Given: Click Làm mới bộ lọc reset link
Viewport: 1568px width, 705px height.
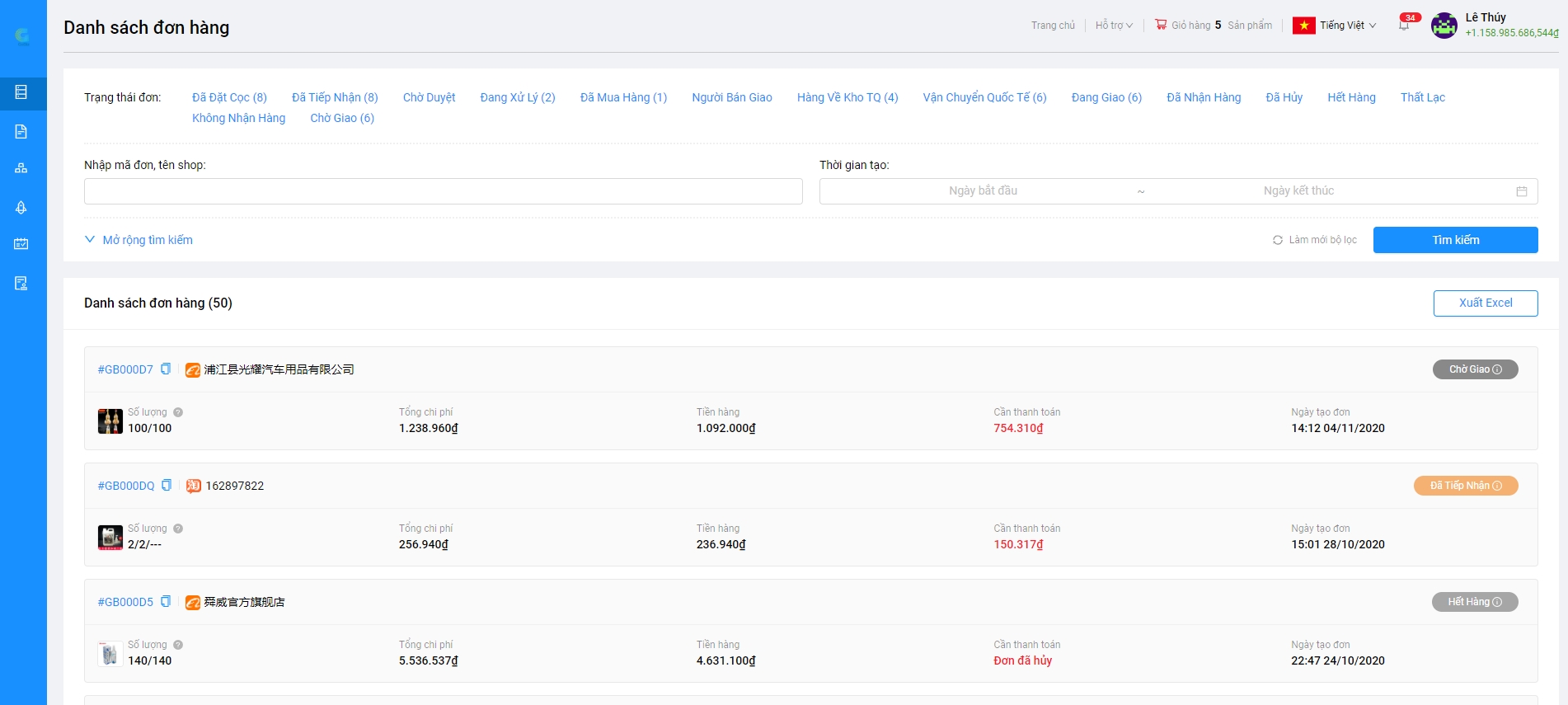Looking at the screenshot, I should [x=1315, y=240].
